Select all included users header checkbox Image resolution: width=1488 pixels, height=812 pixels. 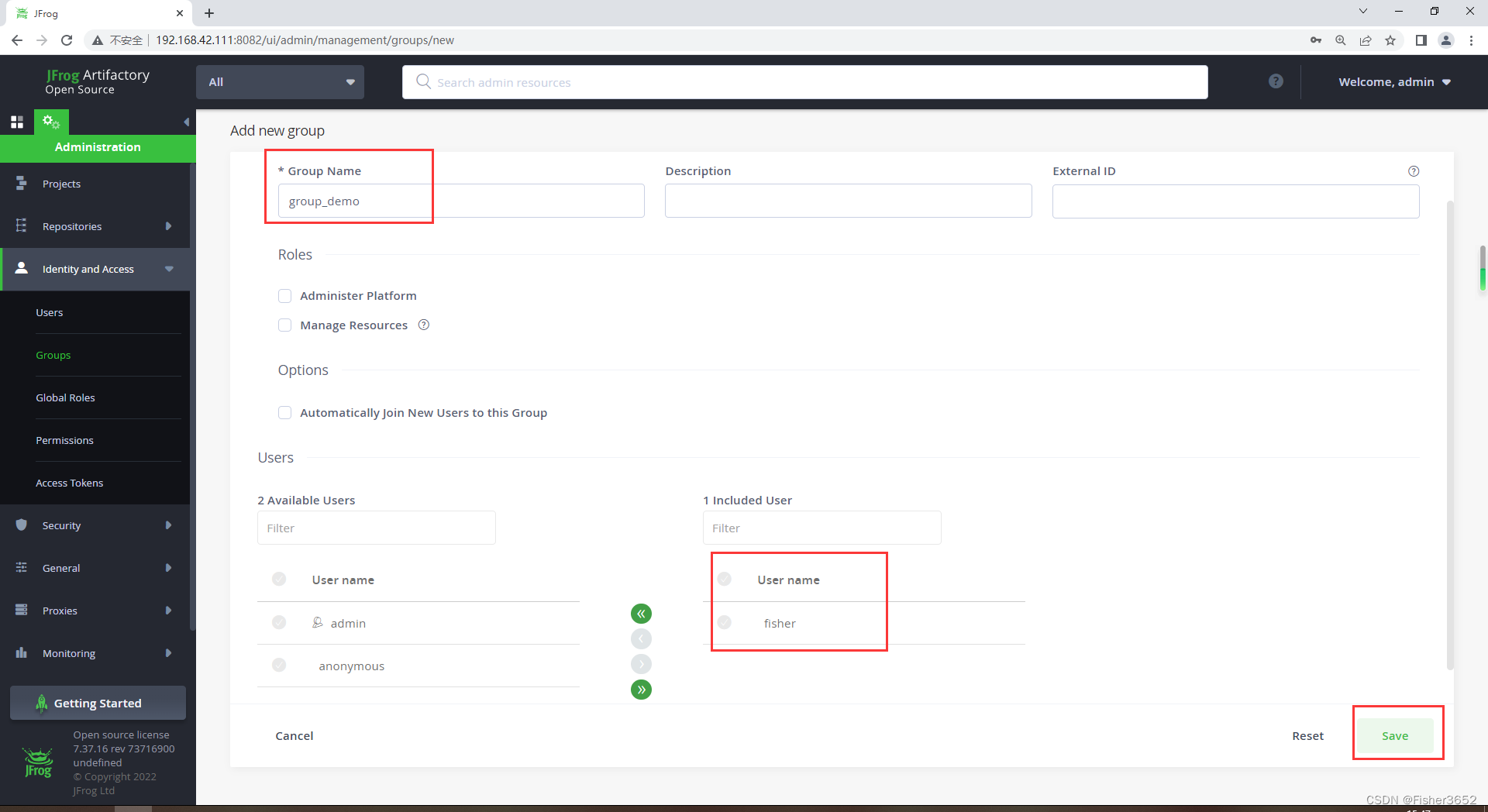(x=725, y=579)
